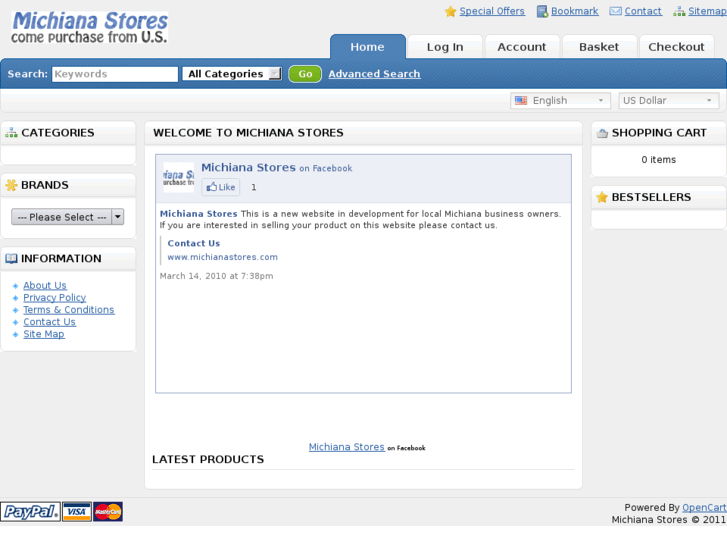
Task: Open the Log In tab
Action: 445,47
